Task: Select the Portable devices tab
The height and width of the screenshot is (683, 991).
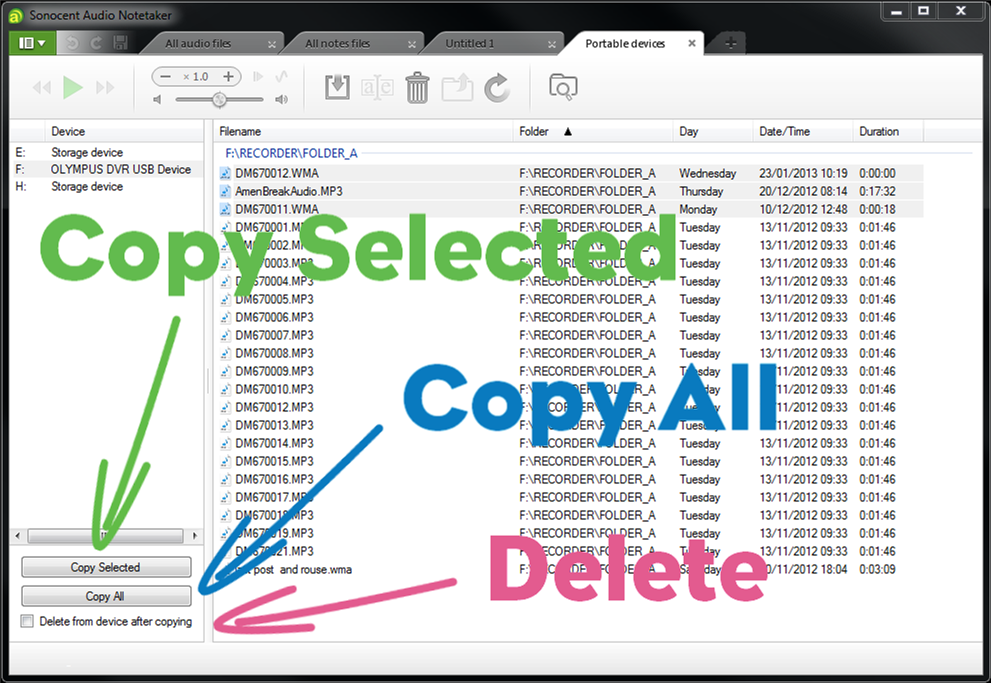Action: pos(624,44)
